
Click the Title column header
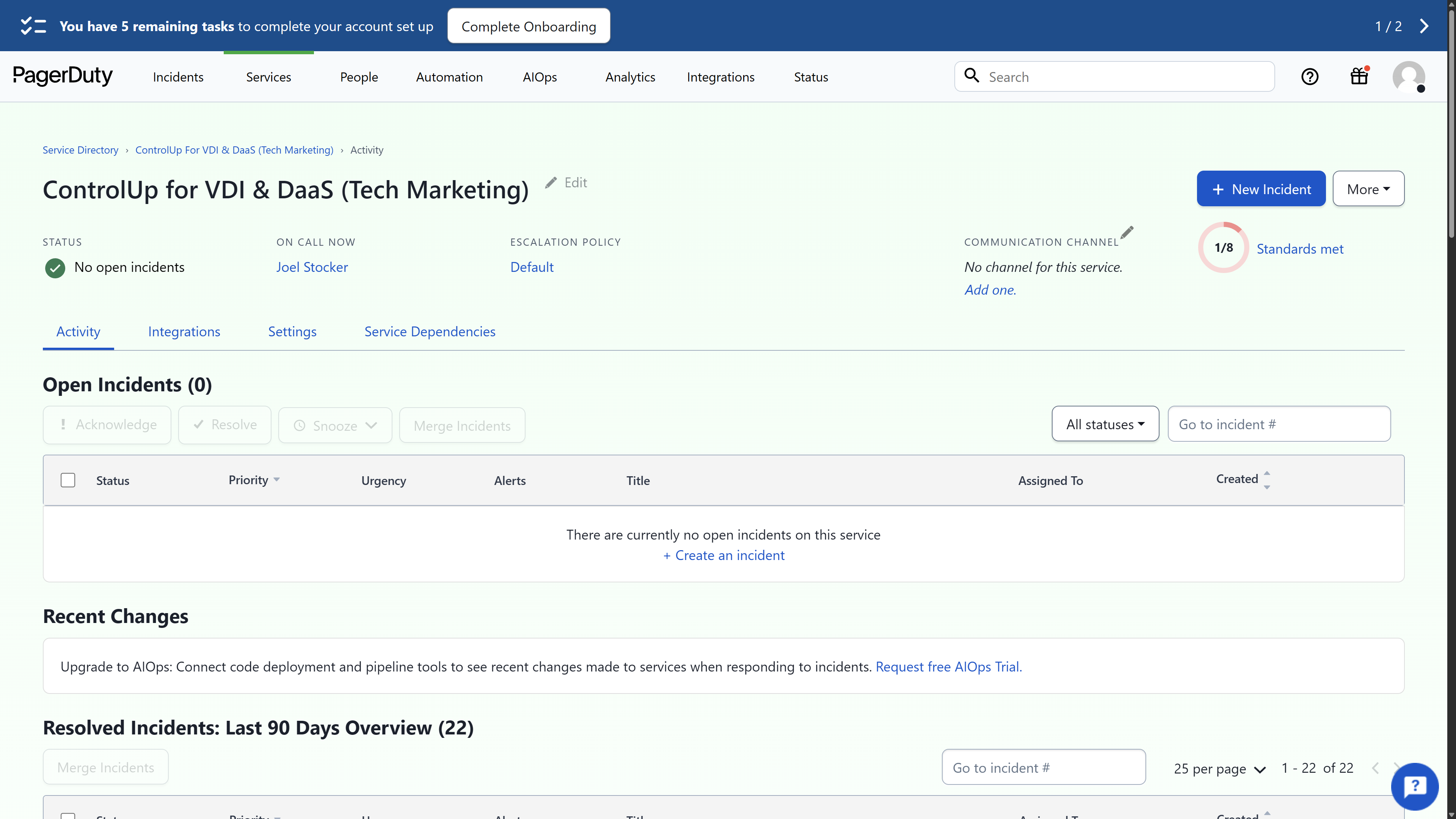[638, 480]
